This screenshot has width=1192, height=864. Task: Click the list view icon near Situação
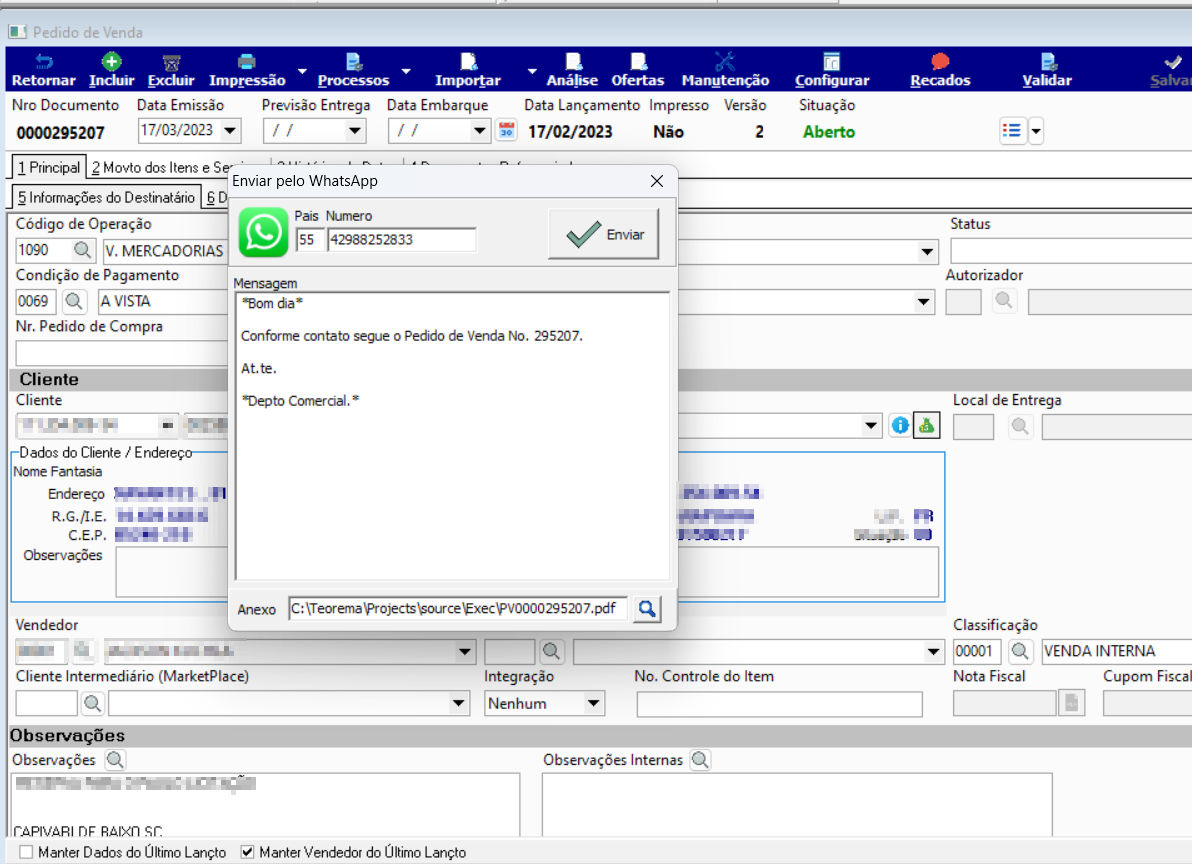coord(1012,131)
